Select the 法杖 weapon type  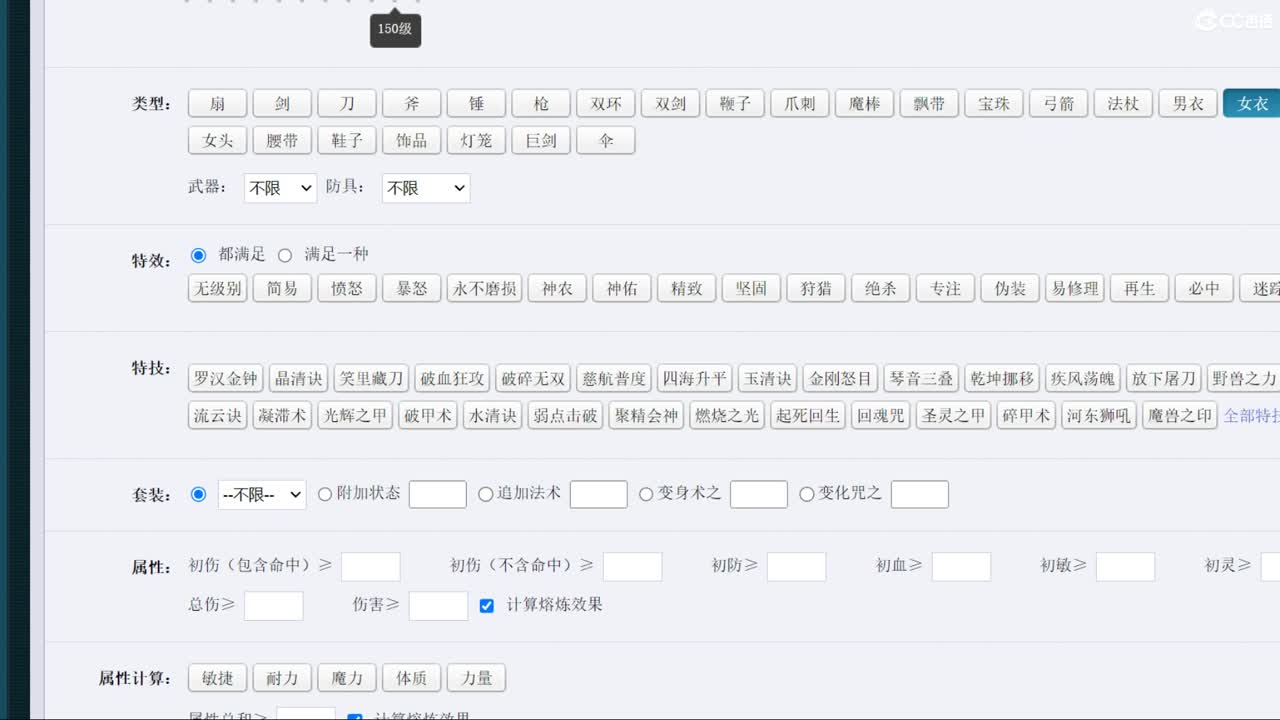pyautogui.click(x=1123, y=103)
